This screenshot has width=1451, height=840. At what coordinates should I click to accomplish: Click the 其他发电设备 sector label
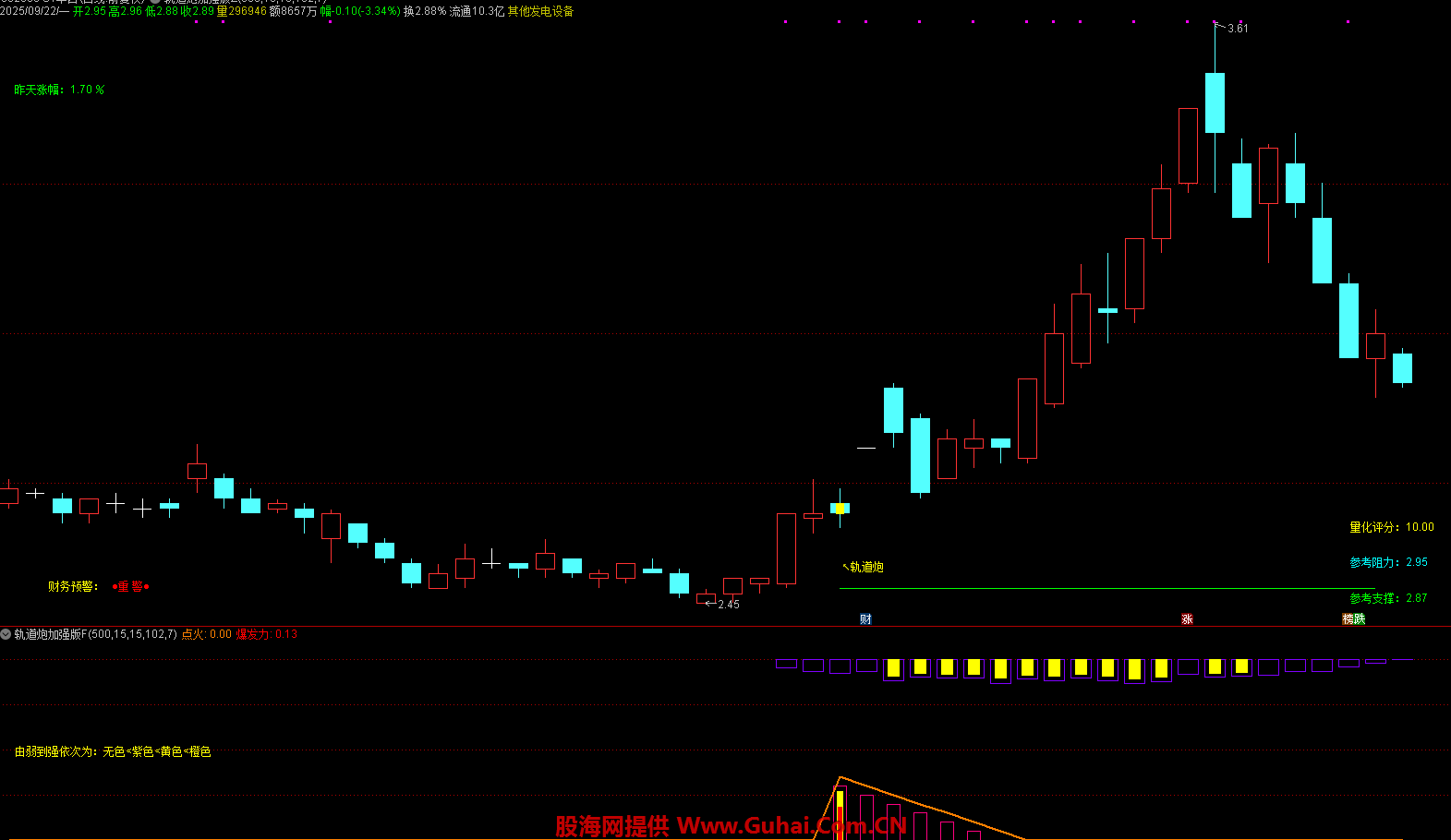540,11
